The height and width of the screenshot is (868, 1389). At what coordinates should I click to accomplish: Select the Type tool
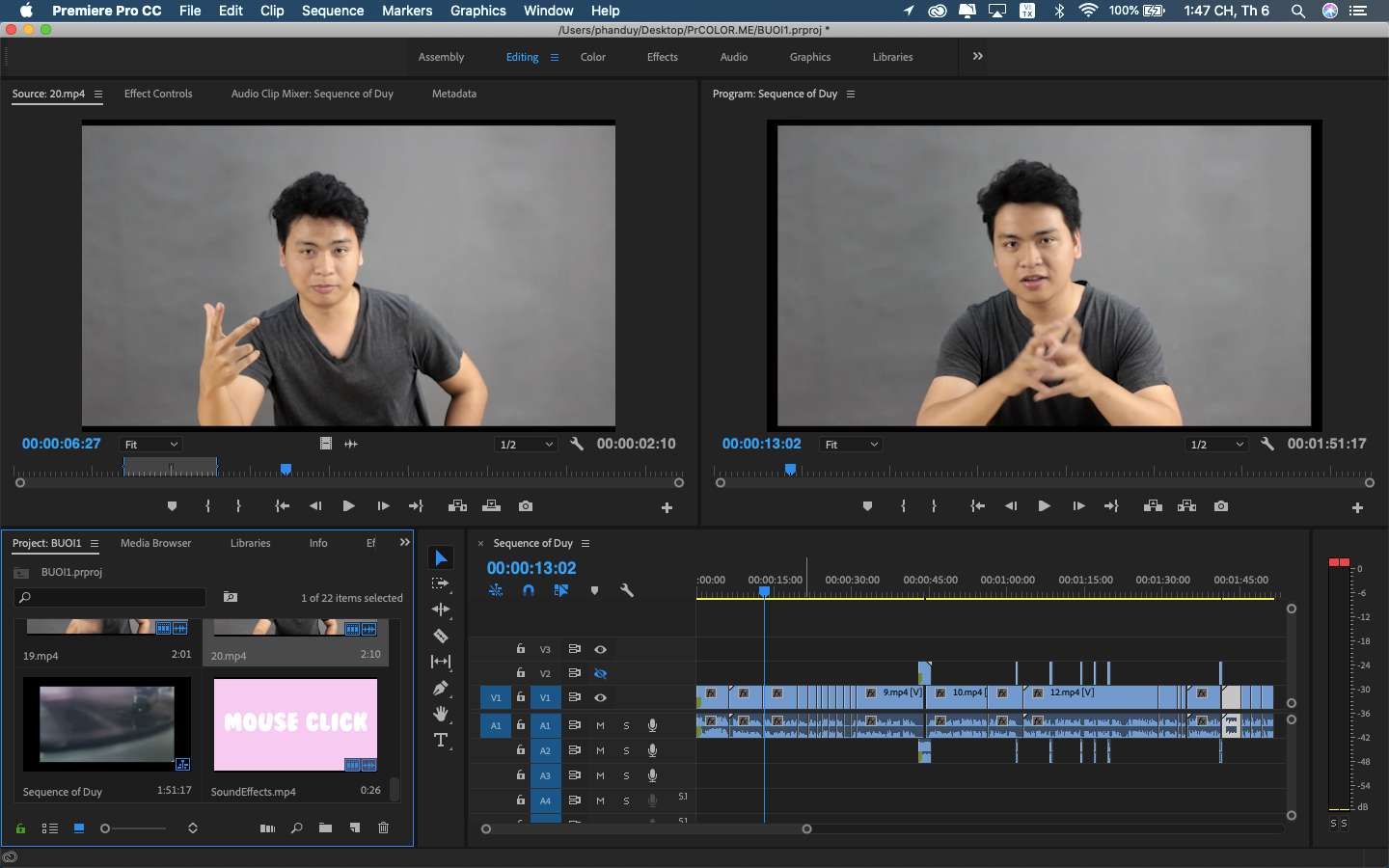pos(441,740)
